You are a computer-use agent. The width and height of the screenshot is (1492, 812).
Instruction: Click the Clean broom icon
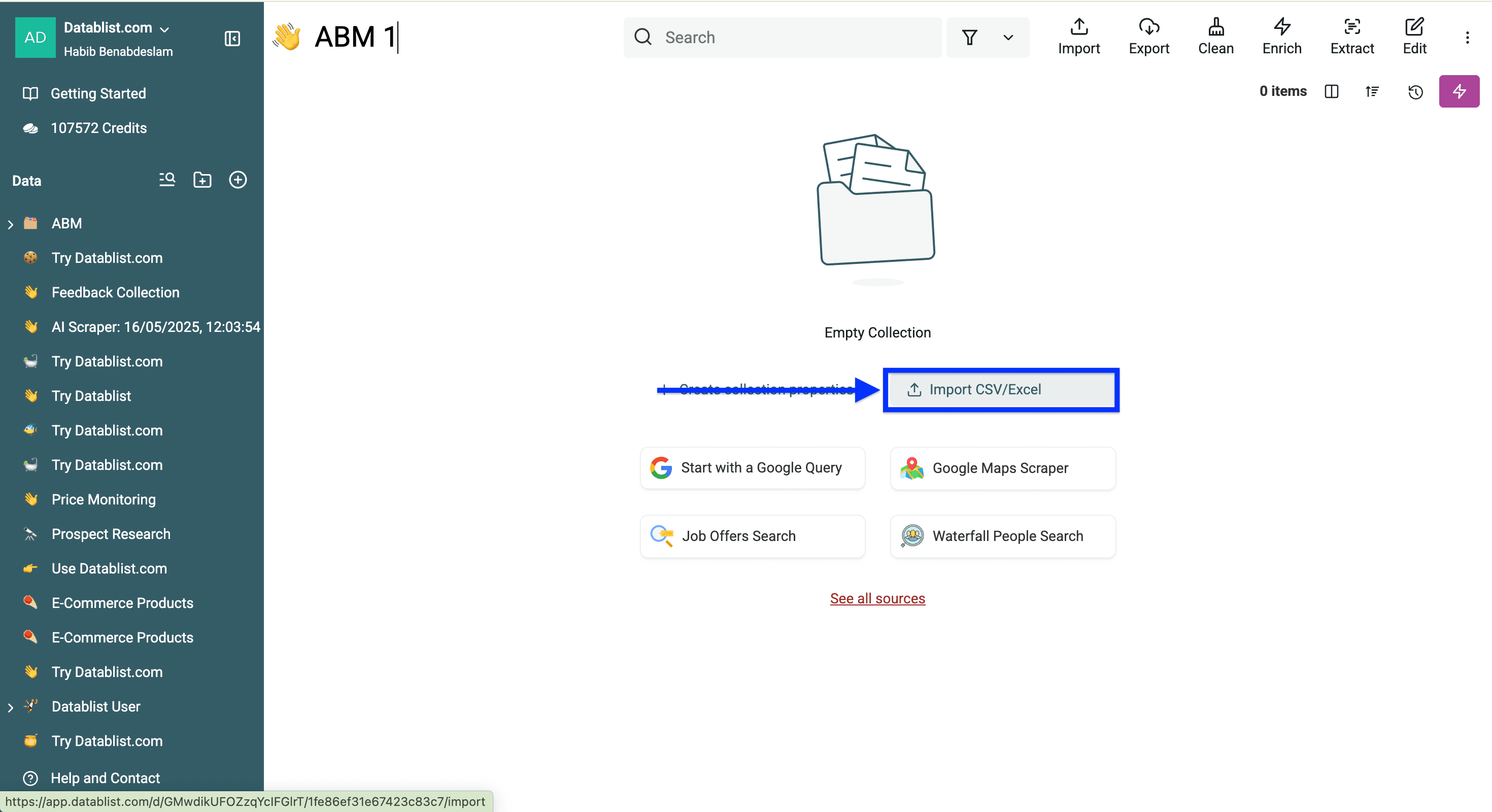click(1215, 37)
